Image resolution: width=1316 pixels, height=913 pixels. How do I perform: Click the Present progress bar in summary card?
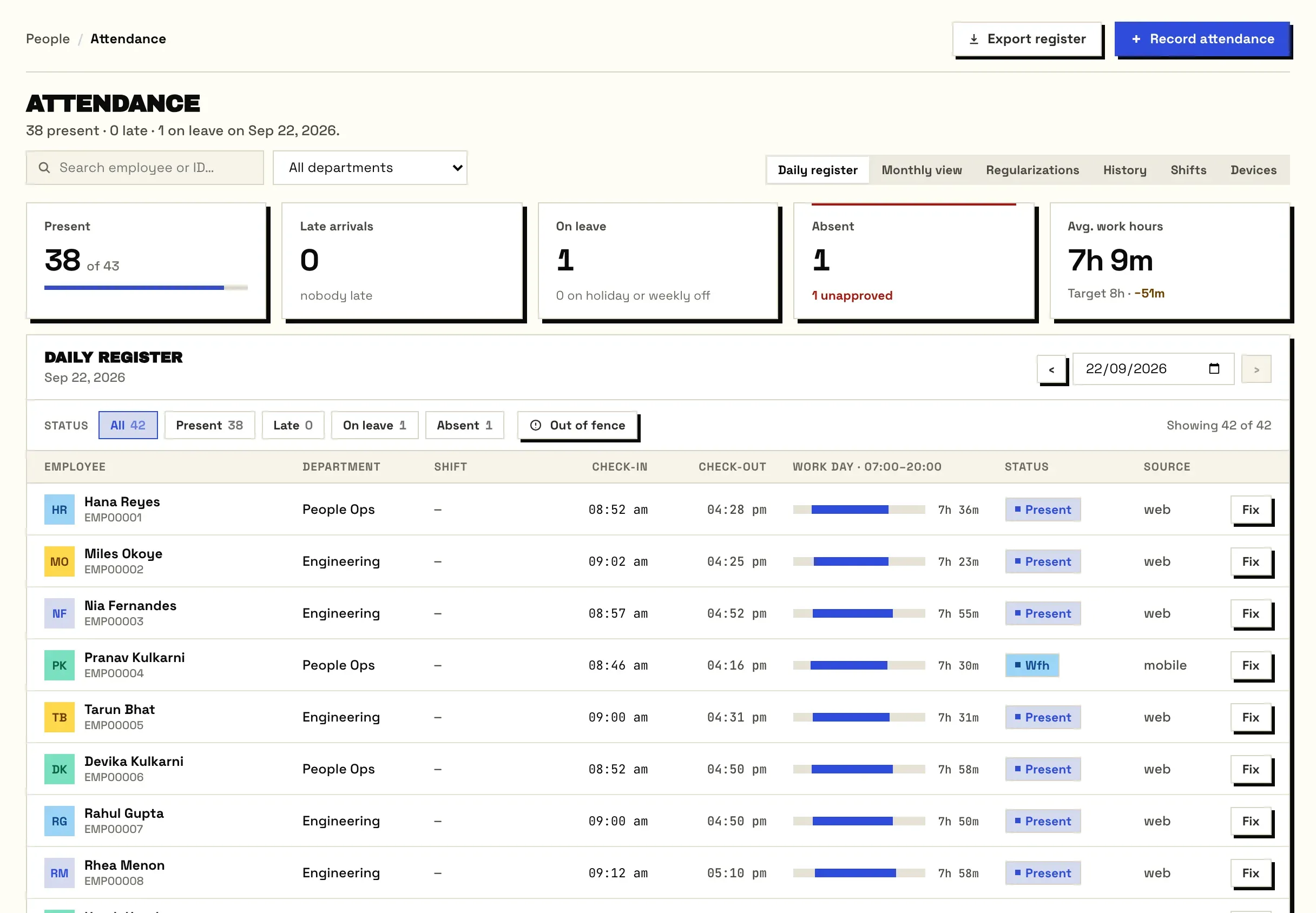(x=146, y=288)
